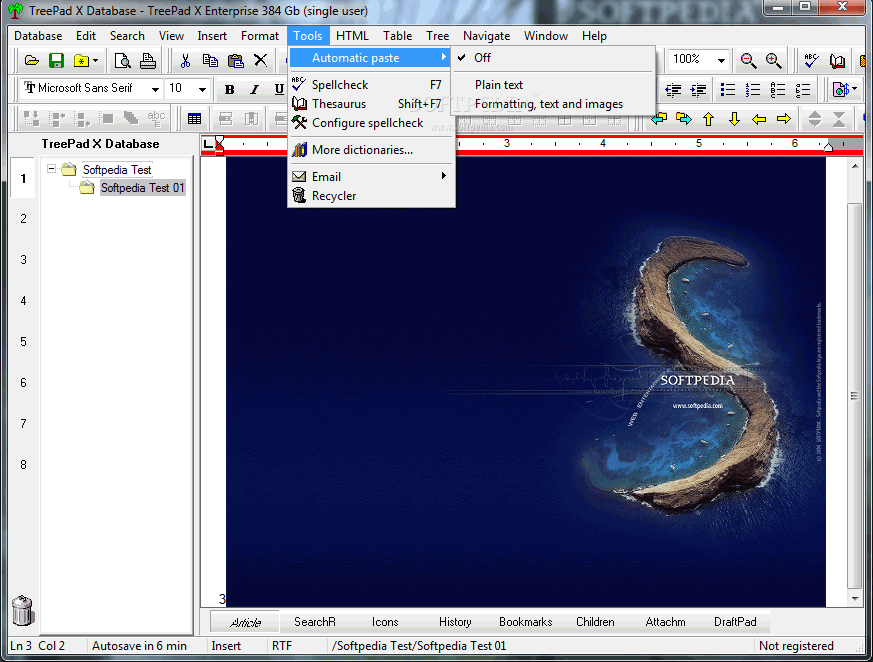This screenshot has width=873, height=662.
Task: Navigate forward with cyan-right folder arrow icon
Action: point(684,119)
